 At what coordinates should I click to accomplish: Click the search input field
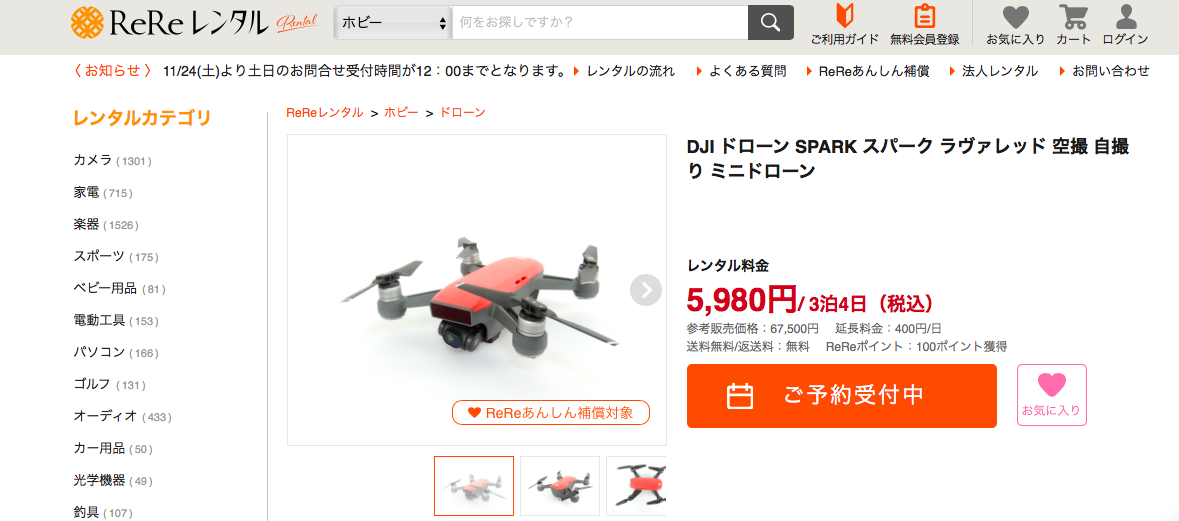click(x=599, y=23)
